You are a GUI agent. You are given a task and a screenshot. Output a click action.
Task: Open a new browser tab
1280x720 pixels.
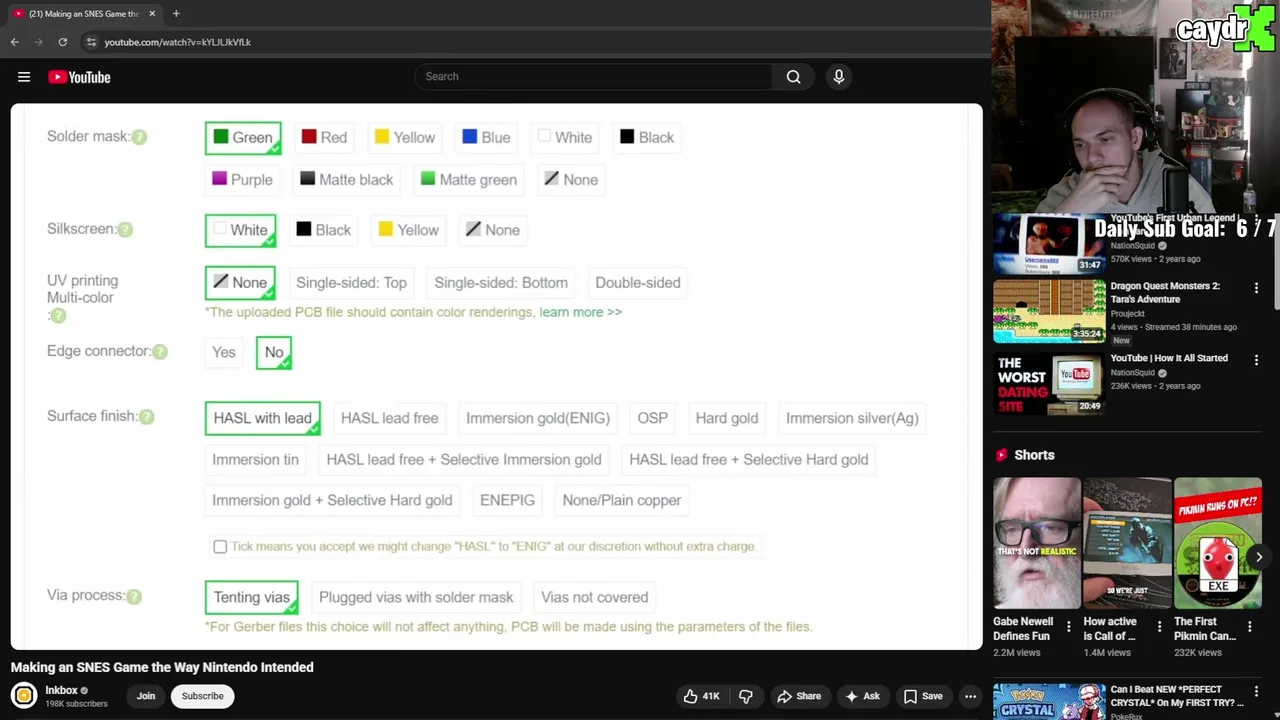coord(176,14)
